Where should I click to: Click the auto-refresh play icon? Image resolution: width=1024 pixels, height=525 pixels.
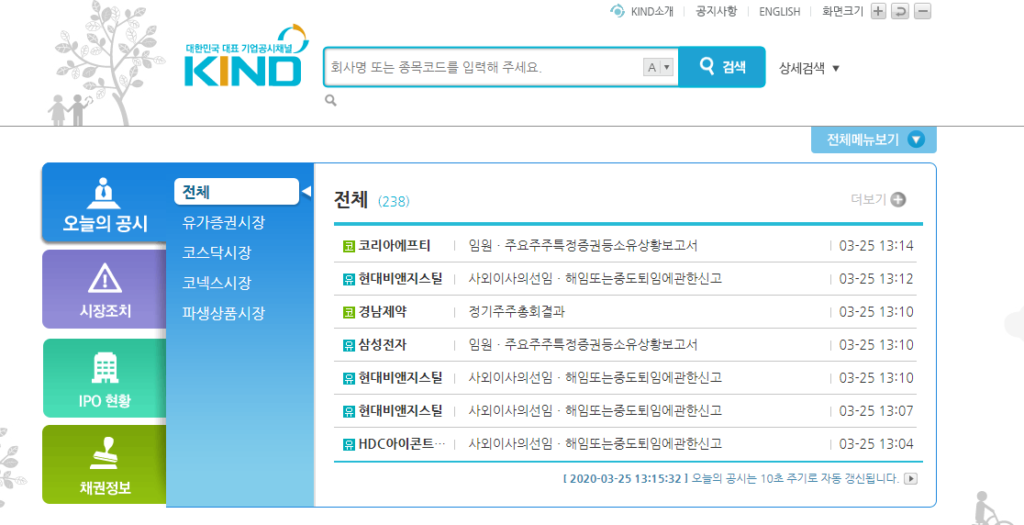pyautogui.click(x=910, y=479)
